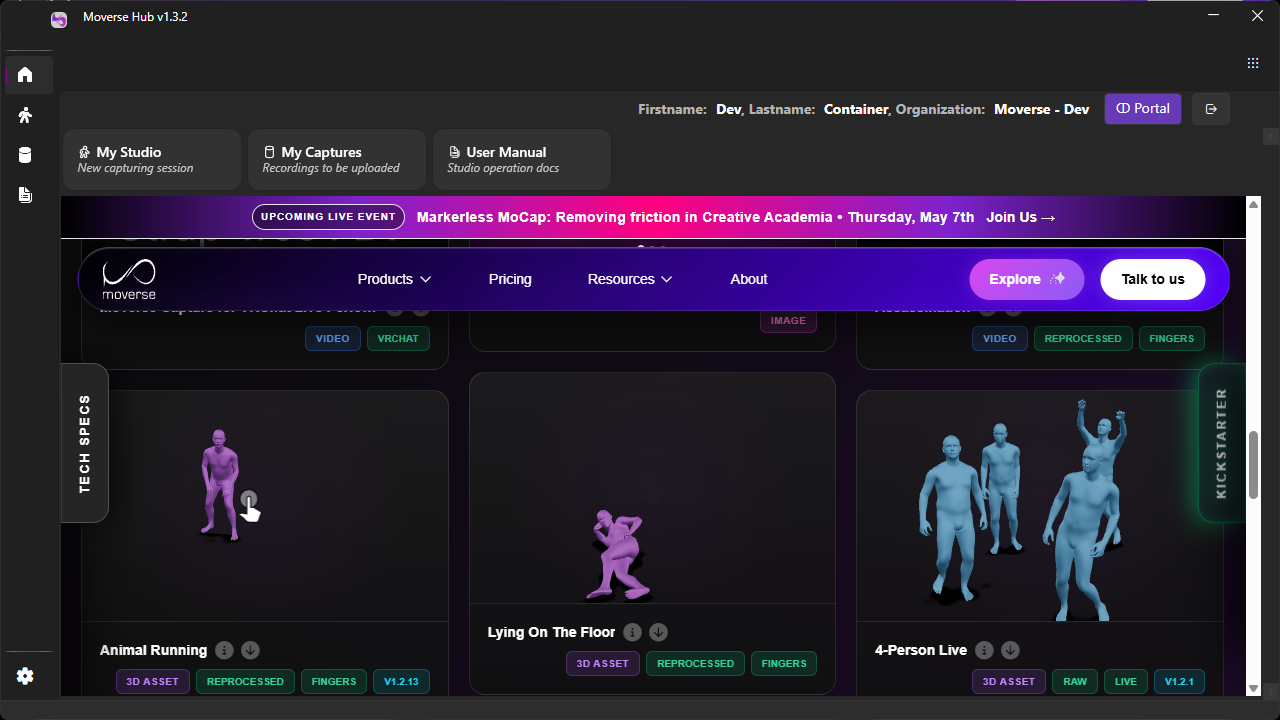Follow the Join Us link in banner

[1020, 217]
